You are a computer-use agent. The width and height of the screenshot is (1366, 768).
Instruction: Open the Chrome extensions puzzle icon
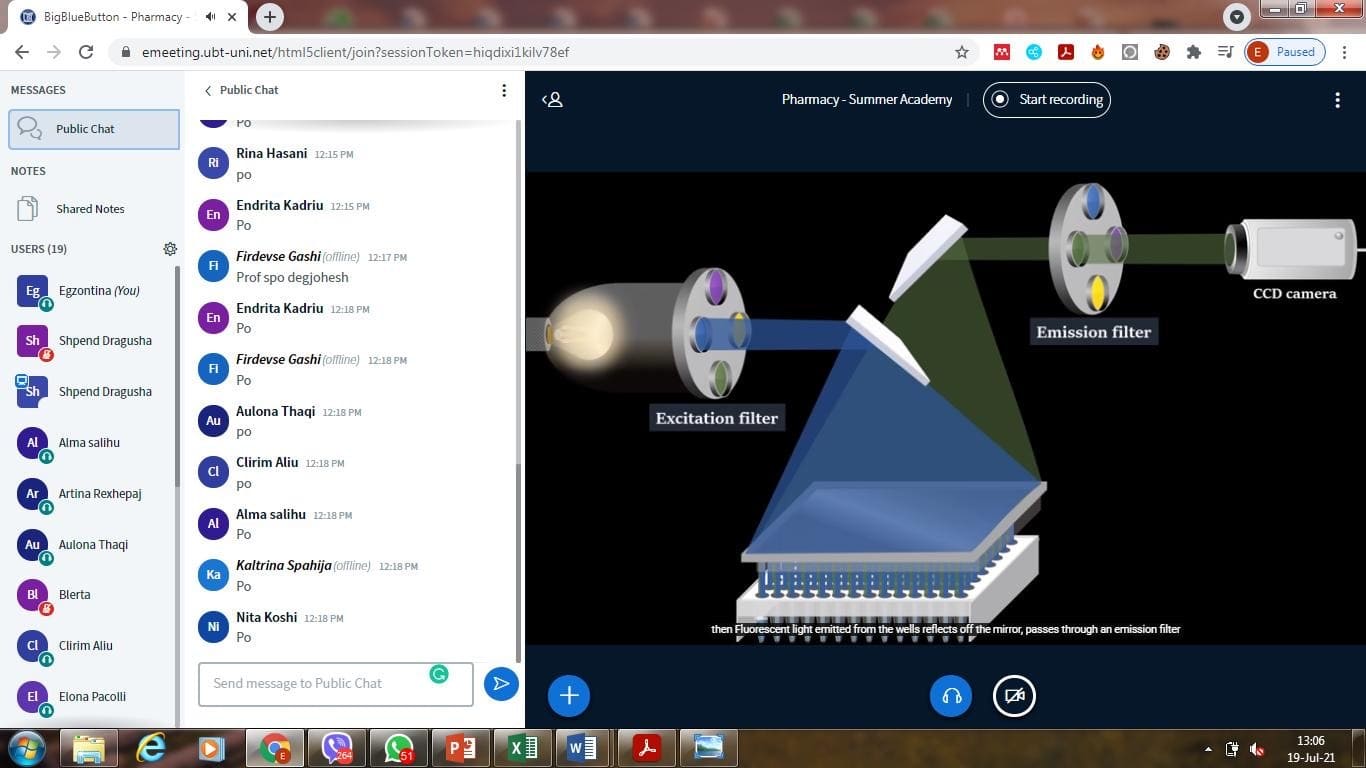[1193, 52]
